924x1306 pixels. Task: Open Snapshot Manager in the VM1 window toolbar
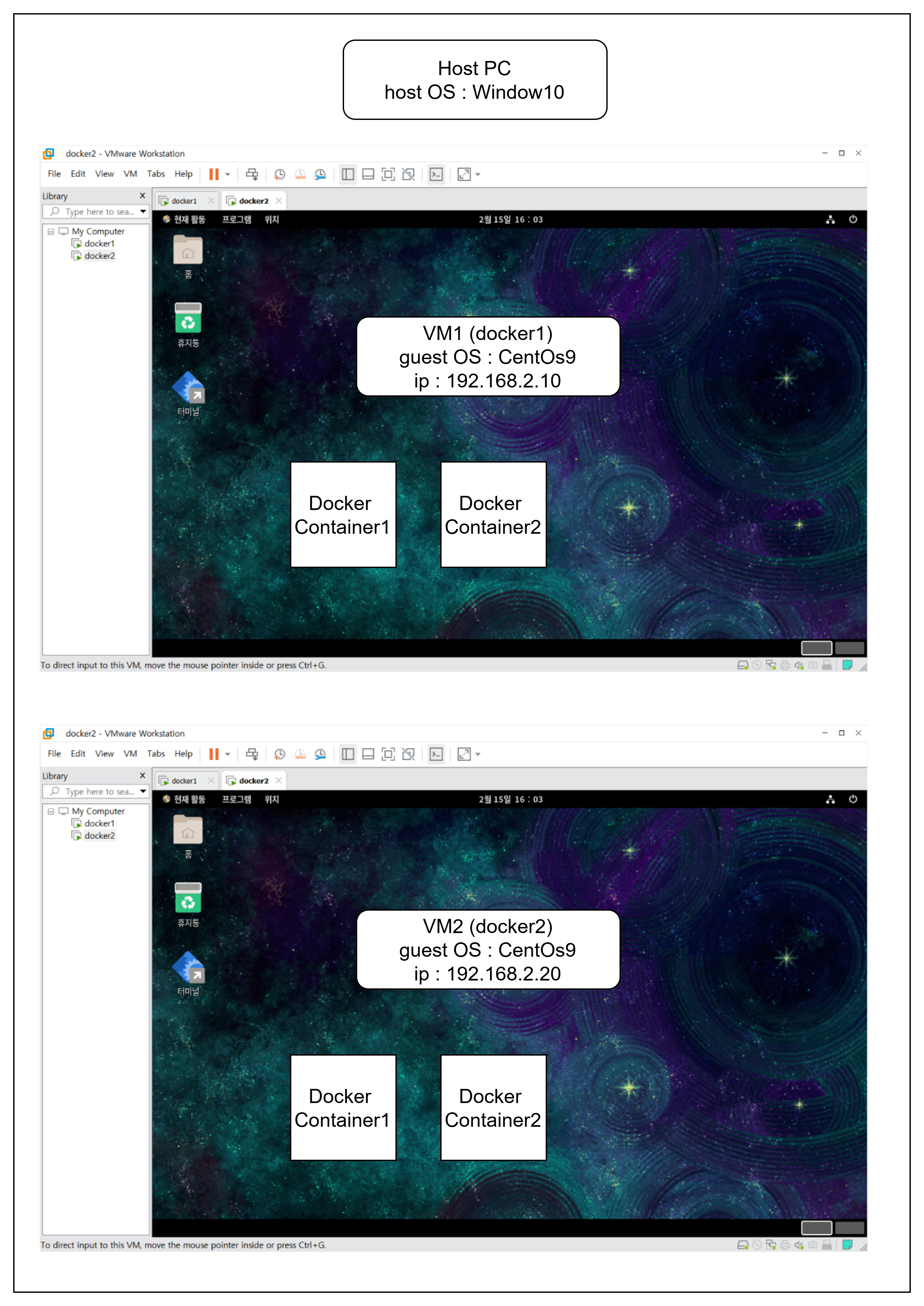coord(320,174)
